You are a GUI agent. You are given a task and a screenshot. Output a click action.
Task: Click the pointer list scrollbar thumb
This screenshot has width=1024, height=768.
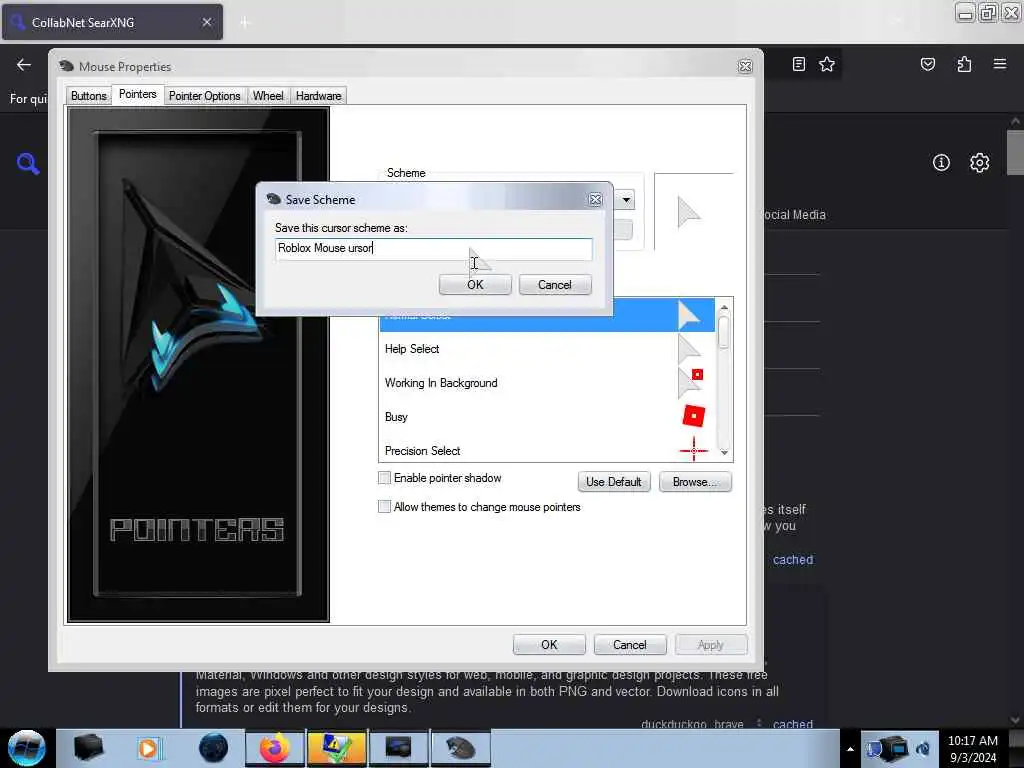pyautogui.click(x=724, y=332)
